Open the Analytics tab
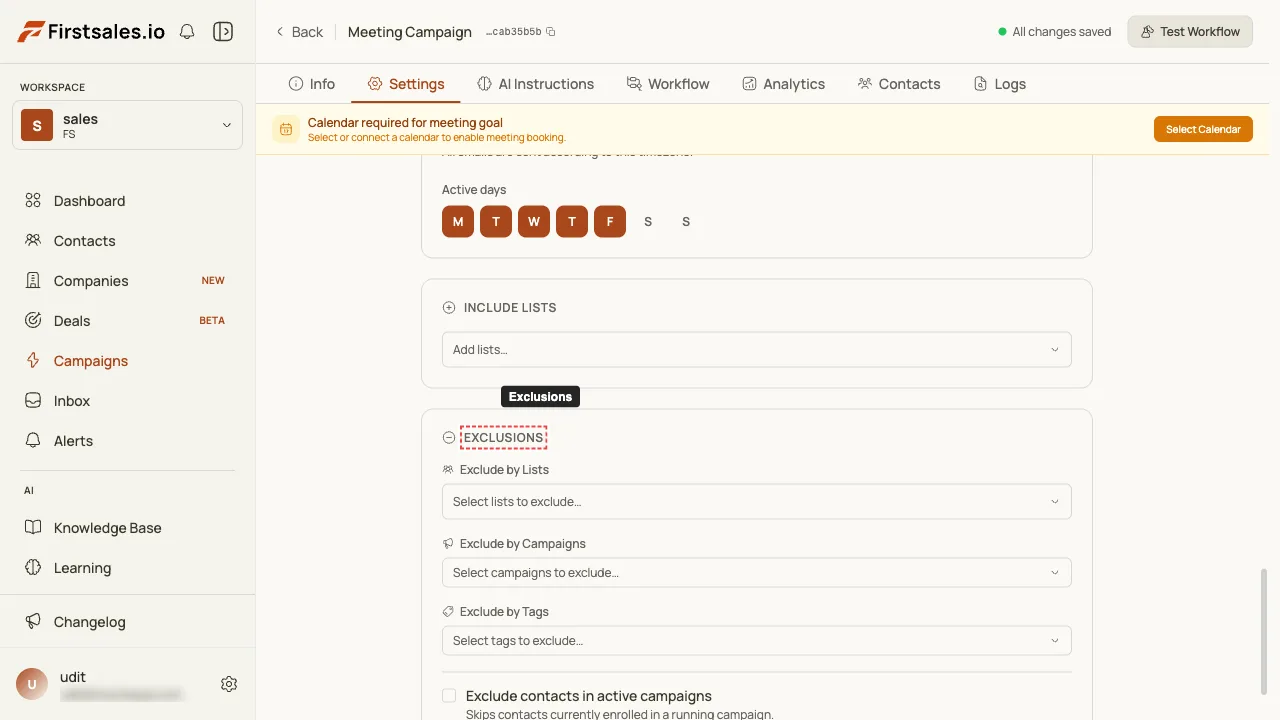Screen dimensions: 1280x720 click(x=783, y=84)
